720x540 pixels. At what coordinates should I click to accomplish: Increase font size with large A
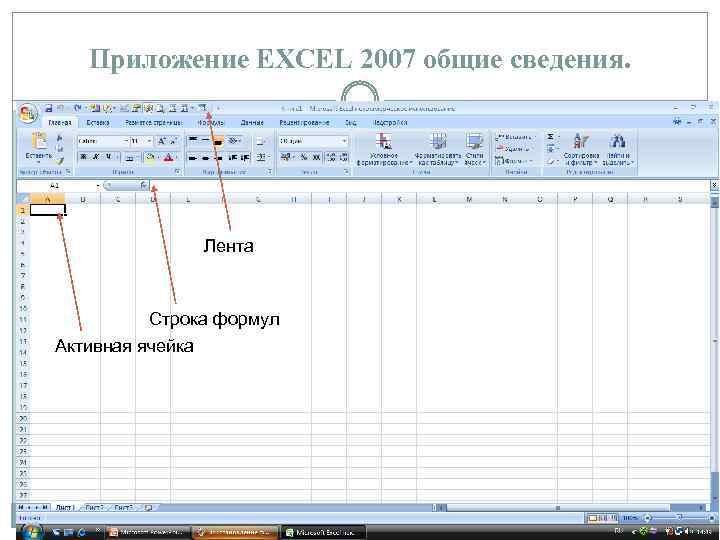(162, 141)
